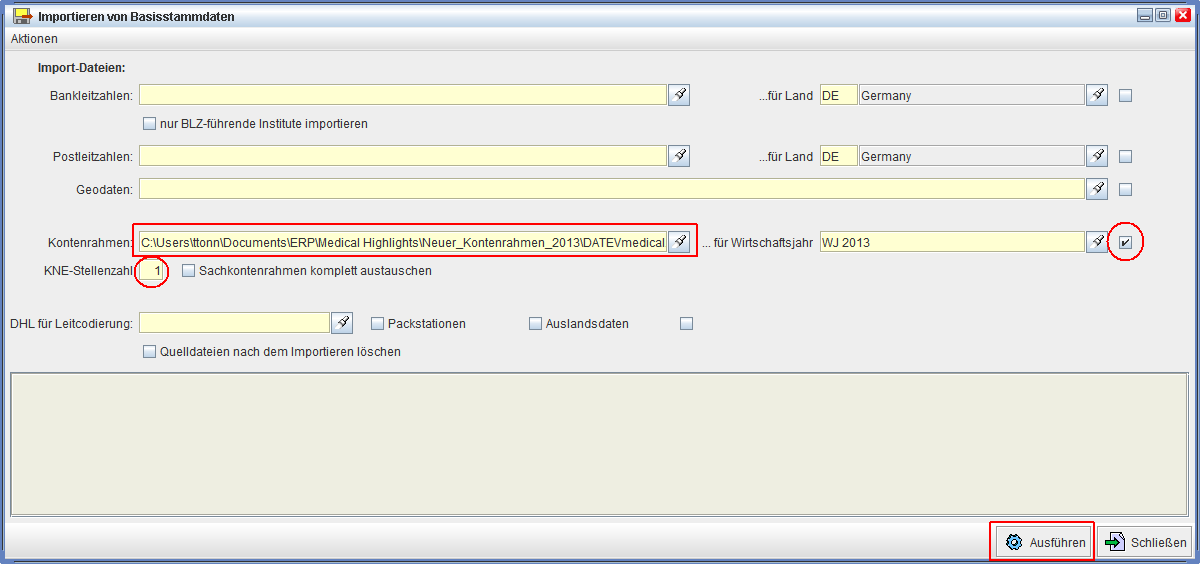Enable Quelldateien nach dem Importieren löschen

(x=150, y=351)
